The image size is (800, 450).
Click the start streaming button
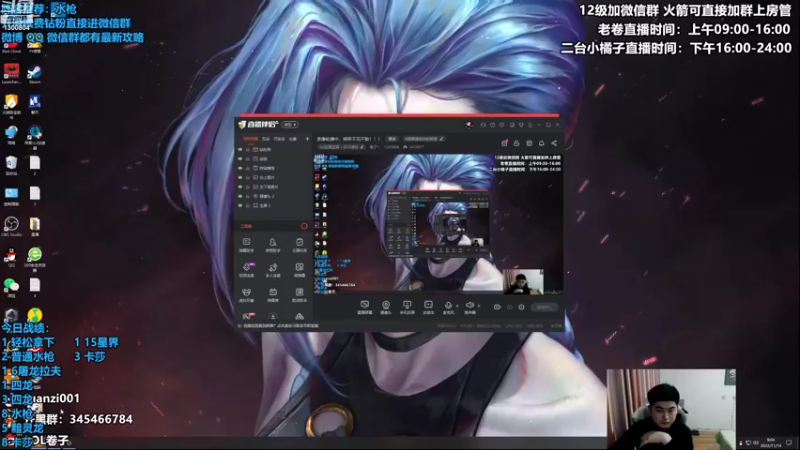[544, 307]
